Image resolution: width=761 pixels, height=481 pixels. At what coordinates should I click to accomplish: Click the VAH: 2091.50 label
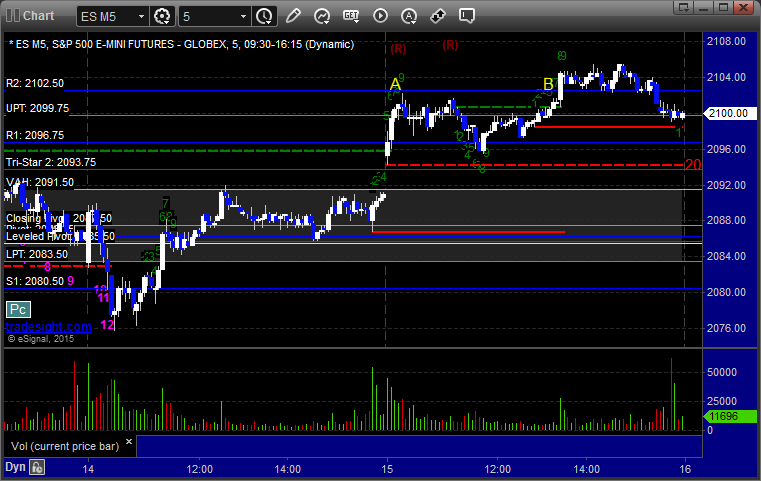point(40,182)
